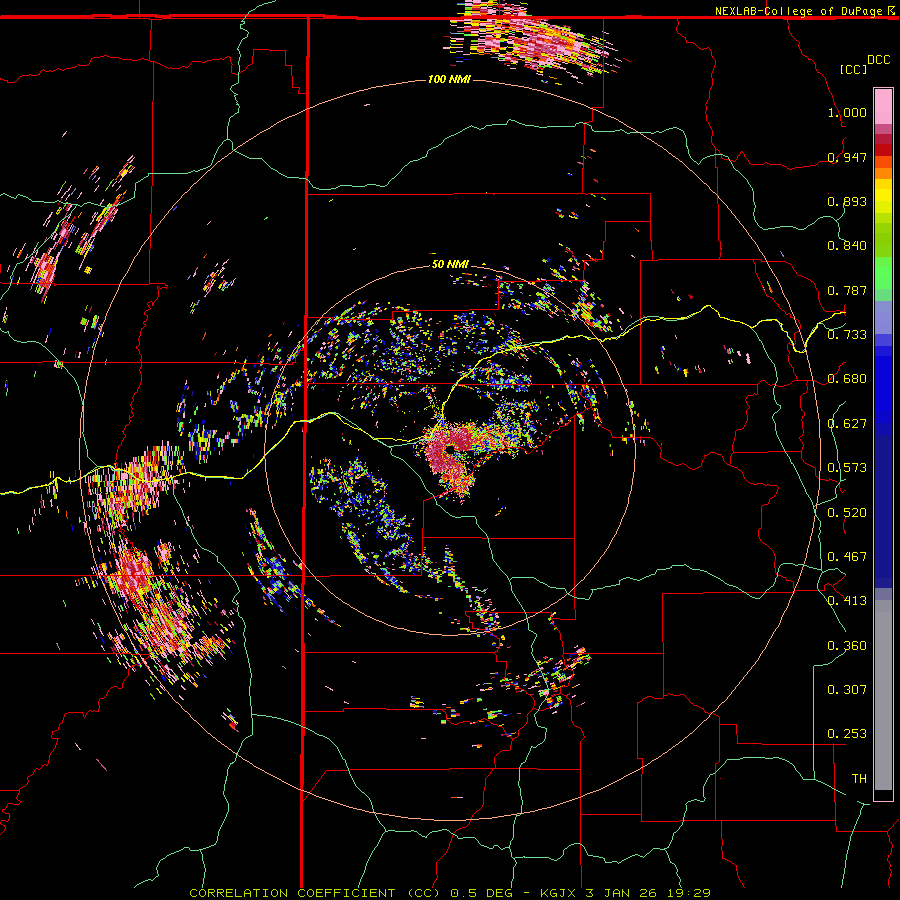900x900 pixels.
Task: Click the 0.5 DEG elevation label
Action: click(481, 893)
